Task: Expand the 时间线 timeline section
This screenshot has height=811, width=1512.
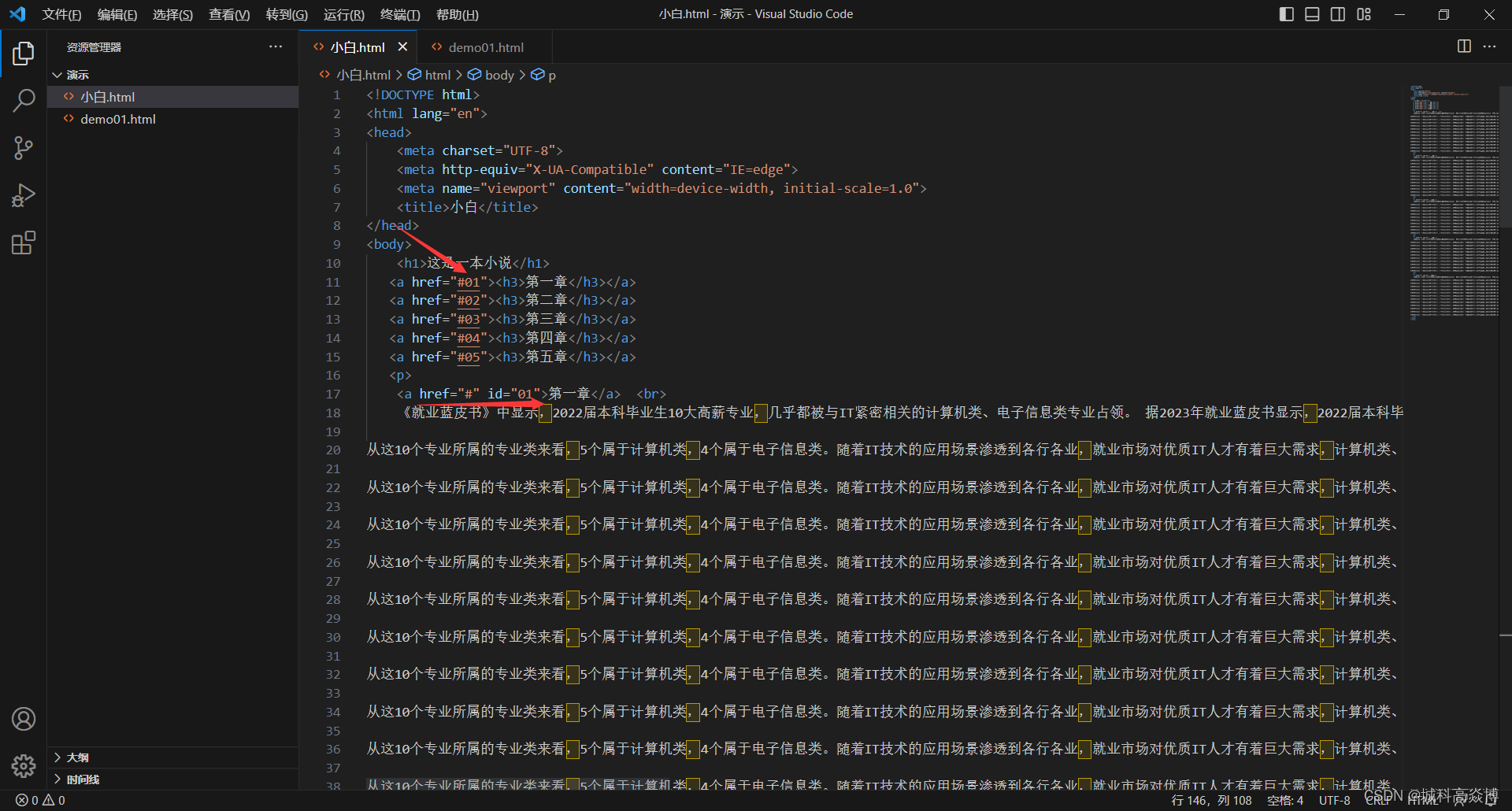Action: (173, 780)
